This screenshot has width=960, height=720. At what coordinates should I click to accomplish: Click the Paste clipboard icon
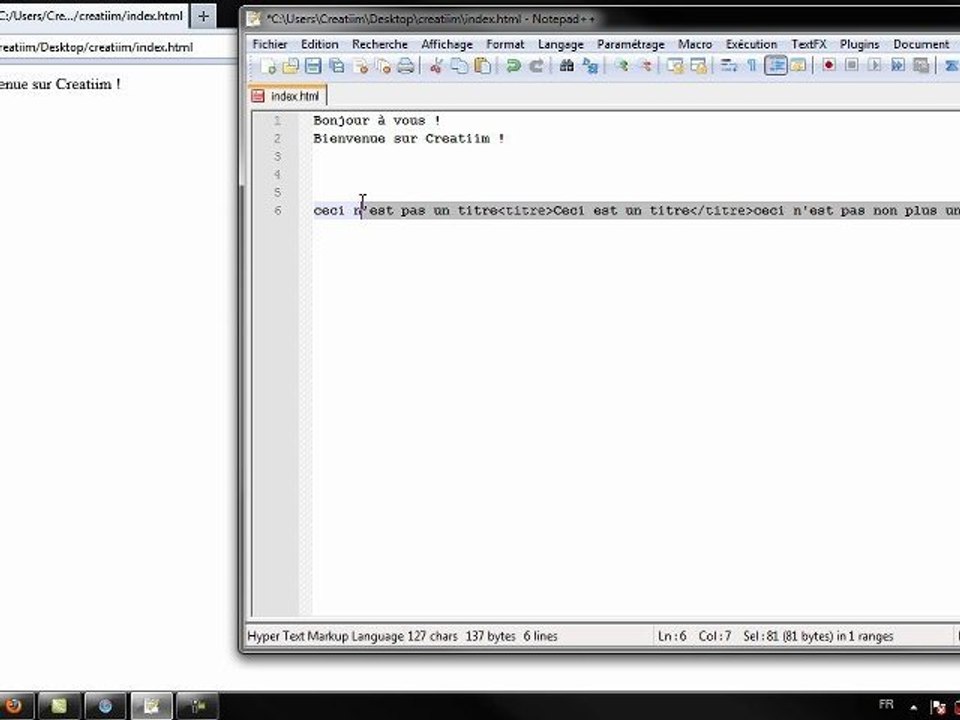coord(482,66)
